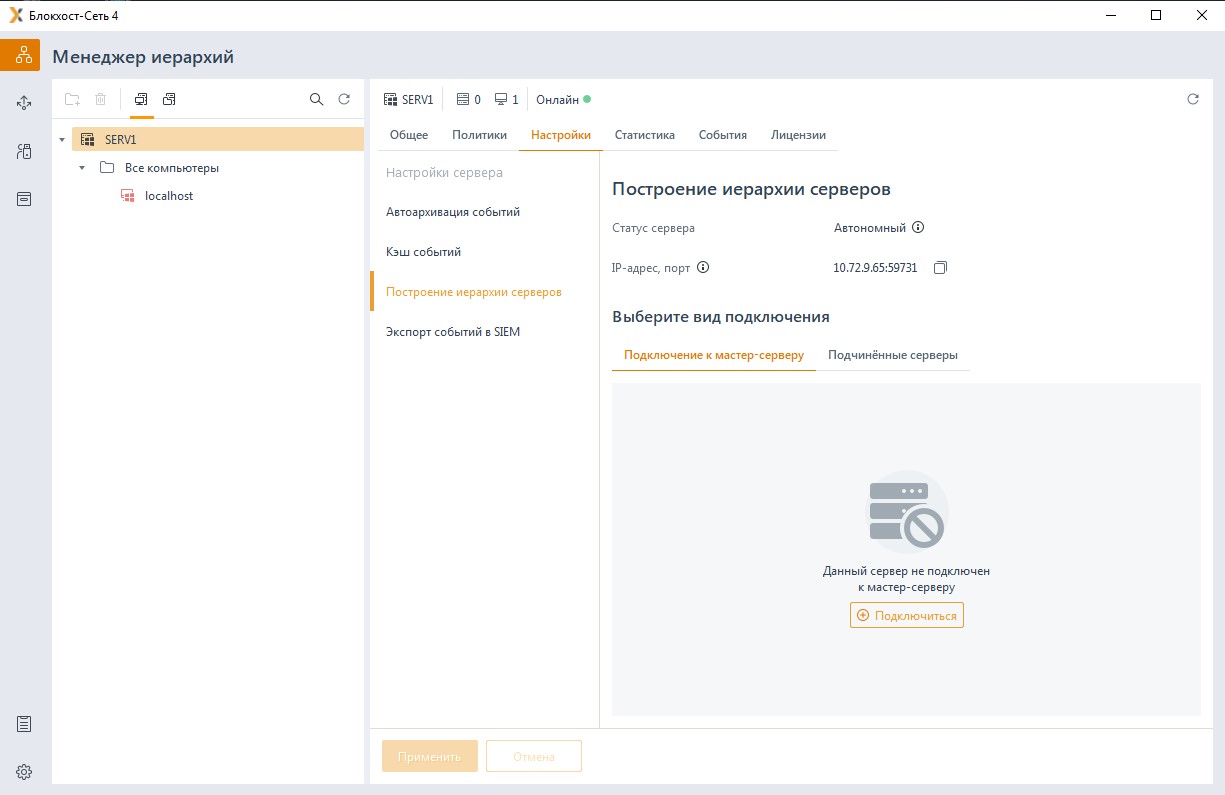Click the search magnifier in tree panel

(x=316, y=99)
